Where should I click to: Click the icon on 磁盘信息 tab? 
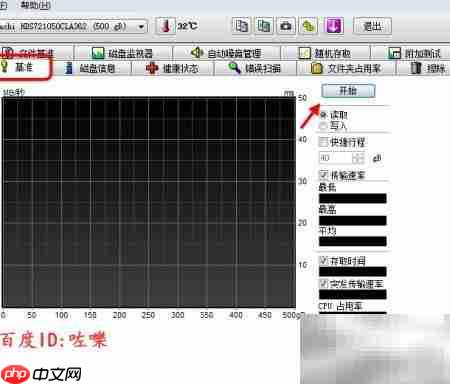[x=69, y=68]
